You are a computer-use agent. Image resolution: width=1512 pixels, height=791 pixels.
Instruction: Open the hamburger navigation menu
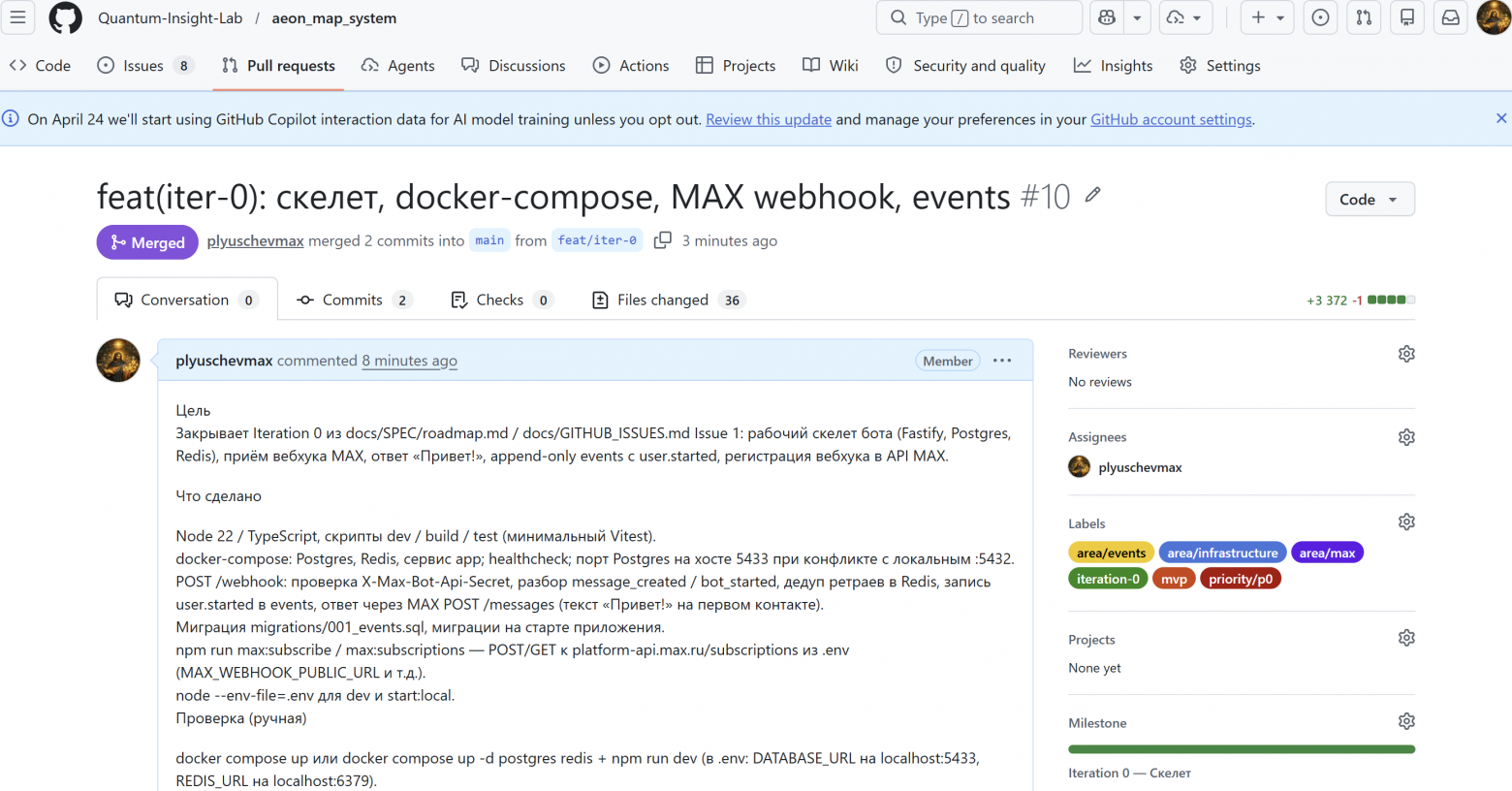[x=17, y=17]
